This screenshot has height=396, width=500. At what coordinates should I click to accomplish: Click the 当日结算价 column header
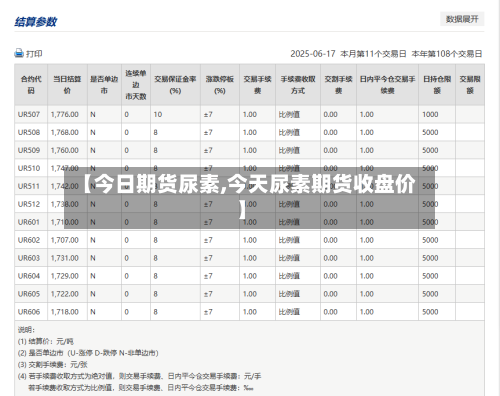pos(67,85)
